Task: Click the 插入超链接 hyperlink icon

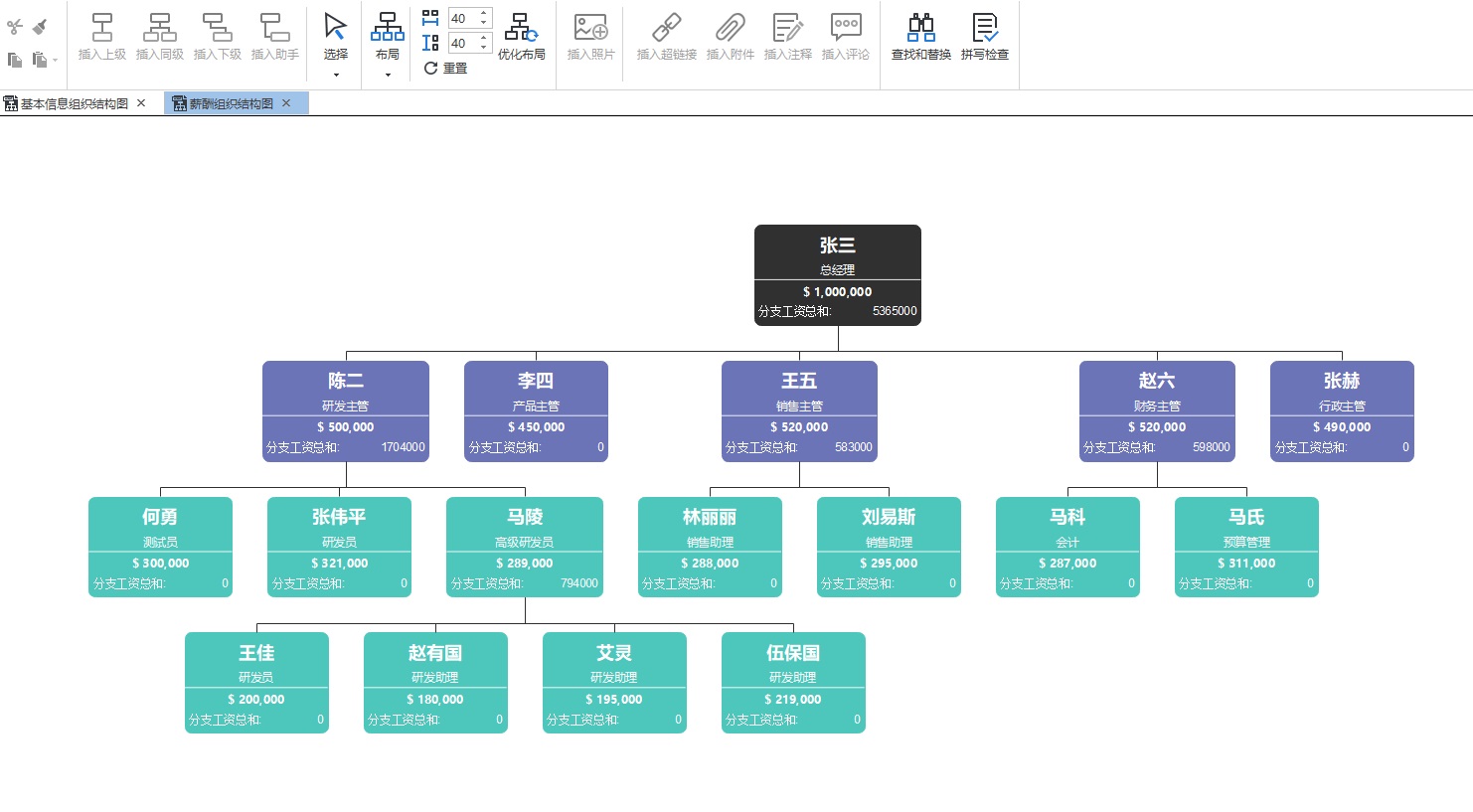Action: point(666,37)
